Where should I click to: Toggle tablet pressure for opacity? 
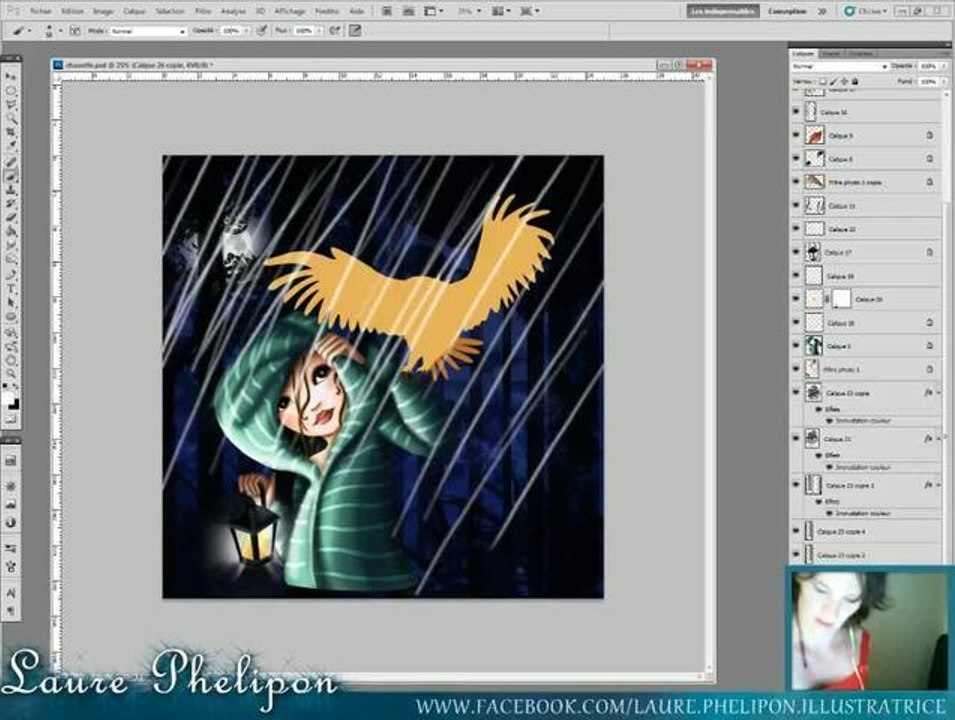(261, 30)
